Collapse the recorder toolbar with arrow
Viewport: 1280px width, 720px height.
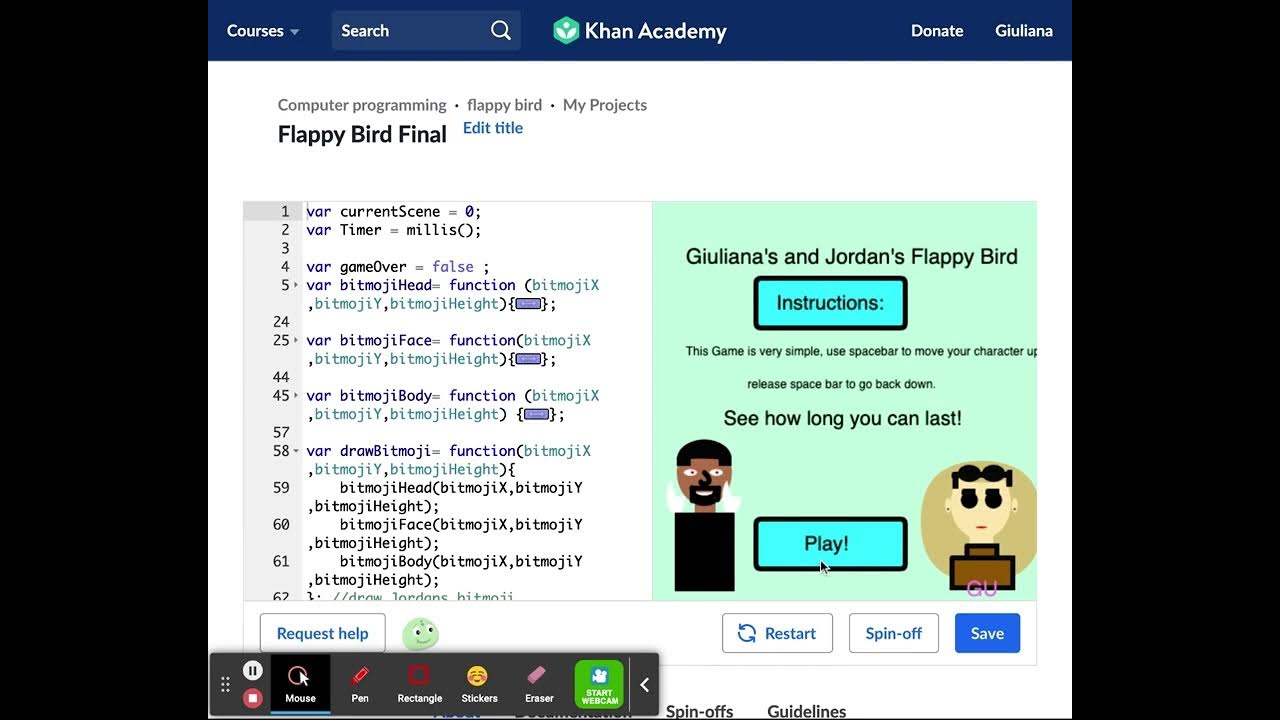pyautogui.click(x=645, y=685)
